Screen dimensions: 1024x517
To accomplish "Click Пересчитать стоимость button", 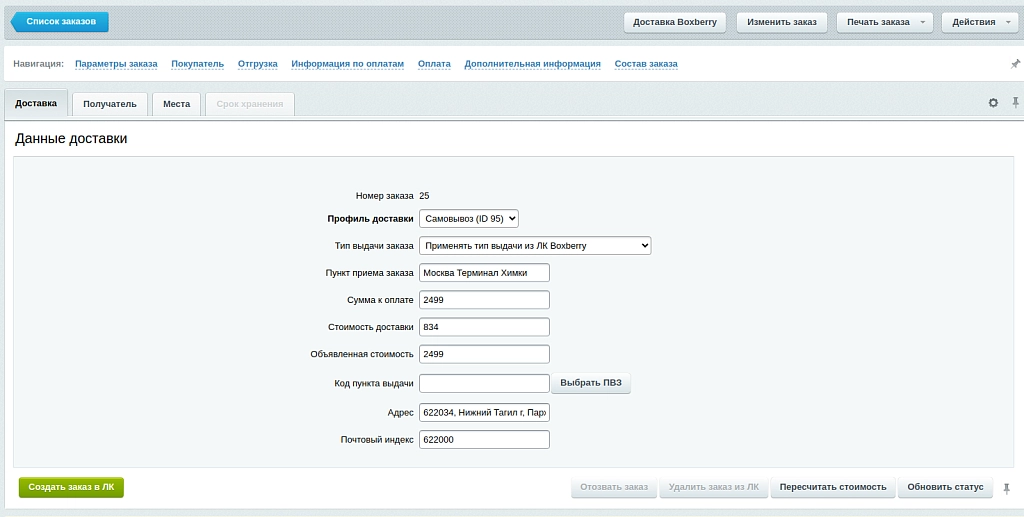I will [x=833, y=487].
